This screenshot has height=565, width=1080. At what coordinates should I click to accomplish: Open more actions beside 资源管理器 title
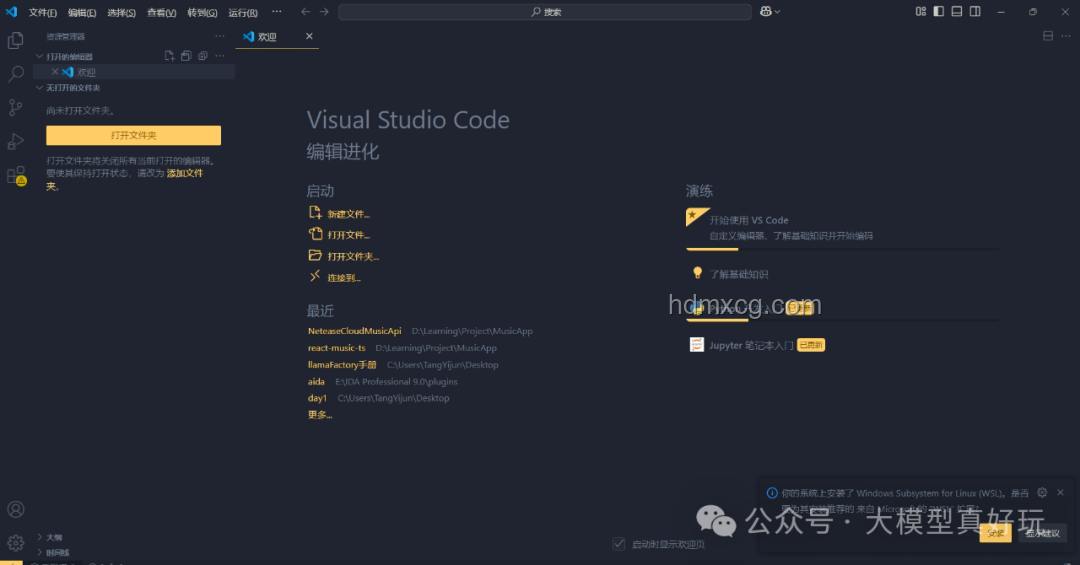tap(220, 36)
